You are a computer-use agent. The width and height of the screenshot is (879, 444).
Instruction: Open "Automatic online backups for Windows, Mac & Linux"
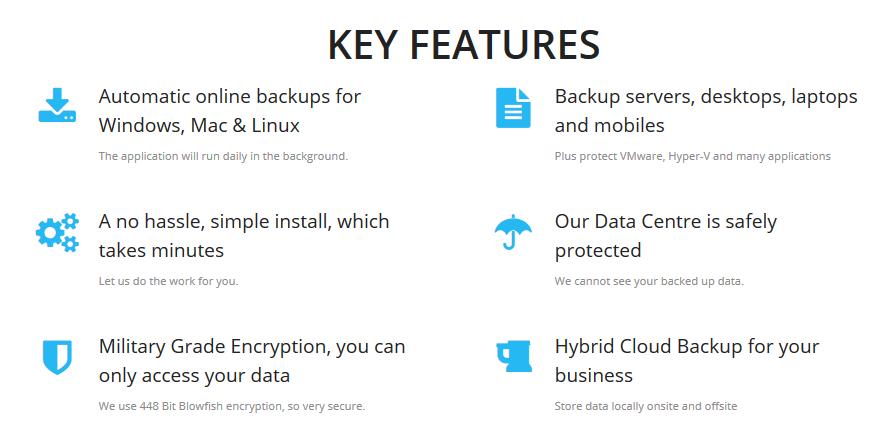tap(230, 110)
